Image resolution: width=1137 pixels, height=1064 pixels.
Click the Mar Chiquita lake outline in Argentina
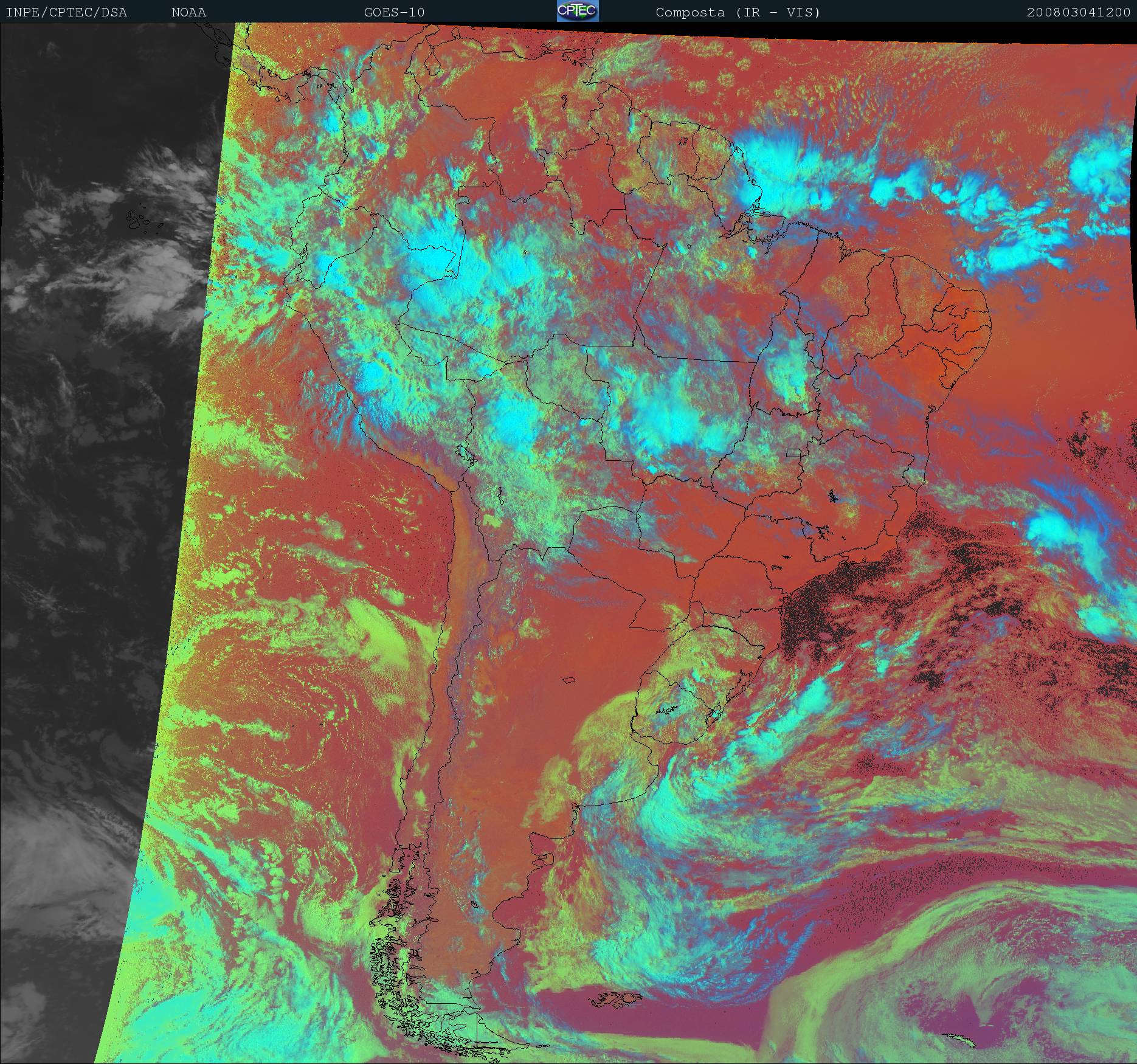pyautogui.click(x=569, y=680)
